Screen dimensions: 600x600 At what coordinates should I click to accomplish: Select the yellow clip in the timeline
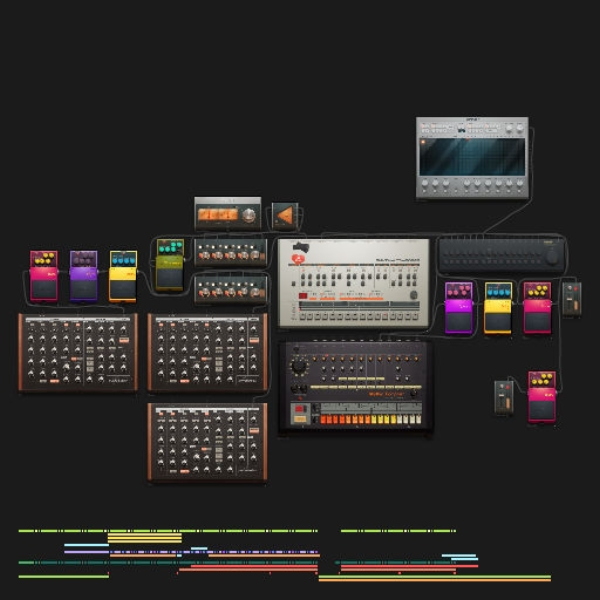pos(145,538)
